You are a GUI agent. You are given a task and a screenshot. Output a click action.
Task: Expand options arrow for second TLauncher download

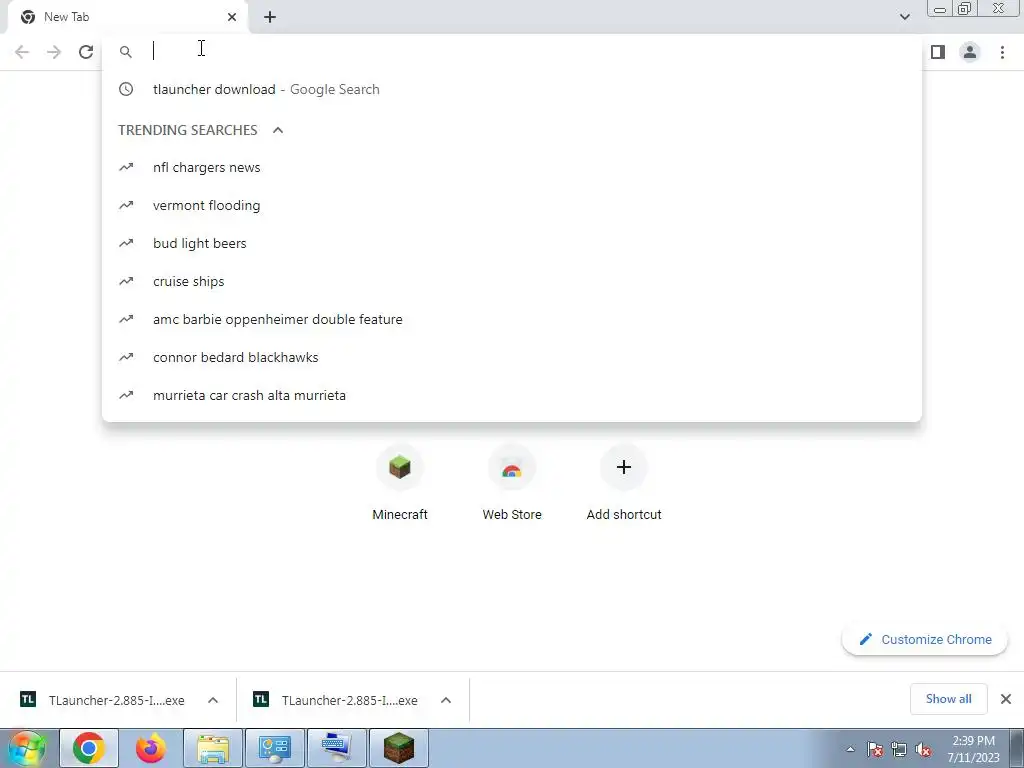click(446, 700)
